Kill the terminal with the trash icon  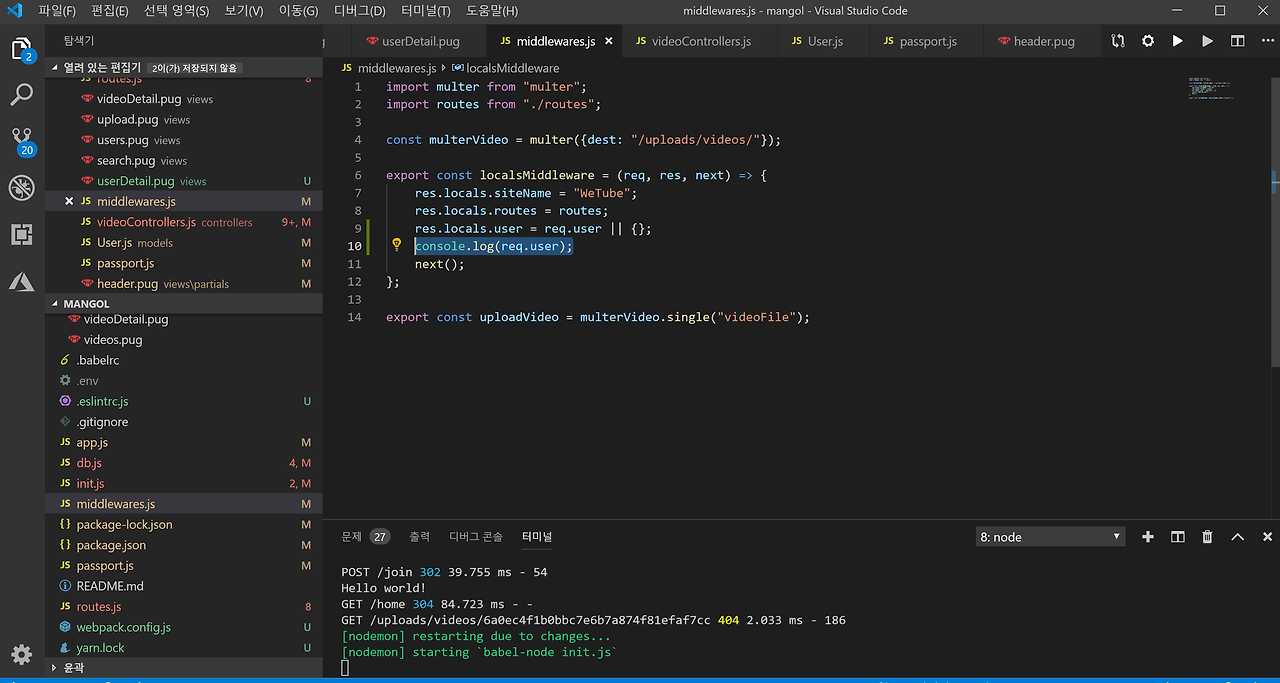[x=1207, y=537]
